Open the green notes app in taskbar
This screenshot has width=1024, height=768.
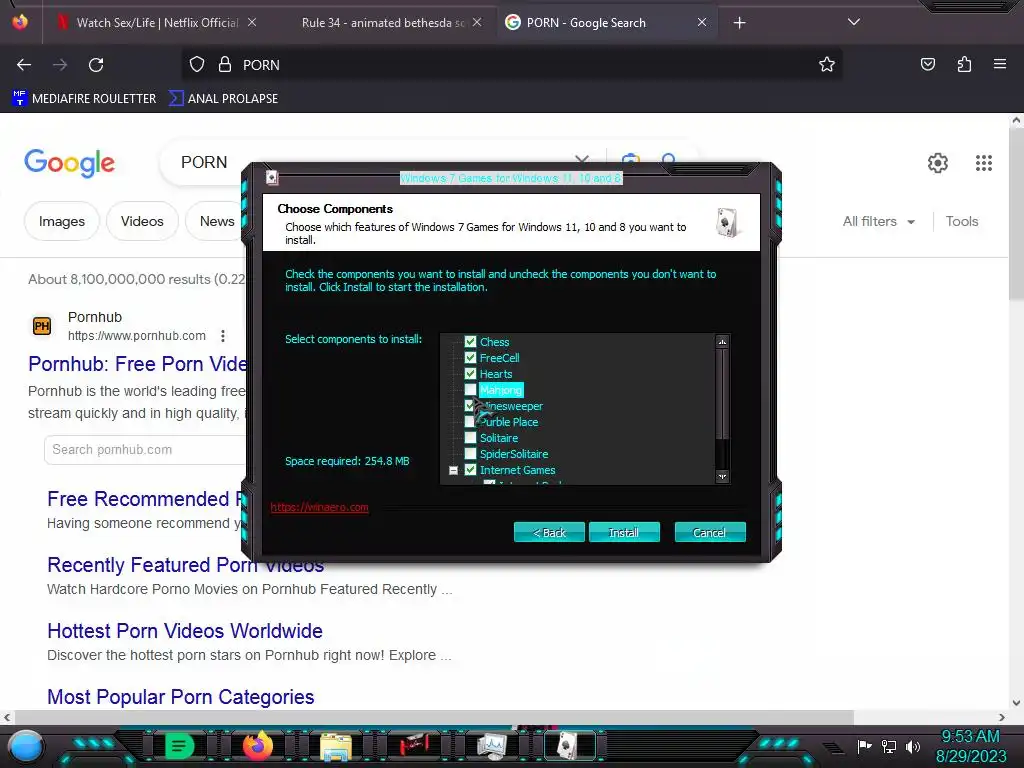pyautogui.click(x=179, y=746)
